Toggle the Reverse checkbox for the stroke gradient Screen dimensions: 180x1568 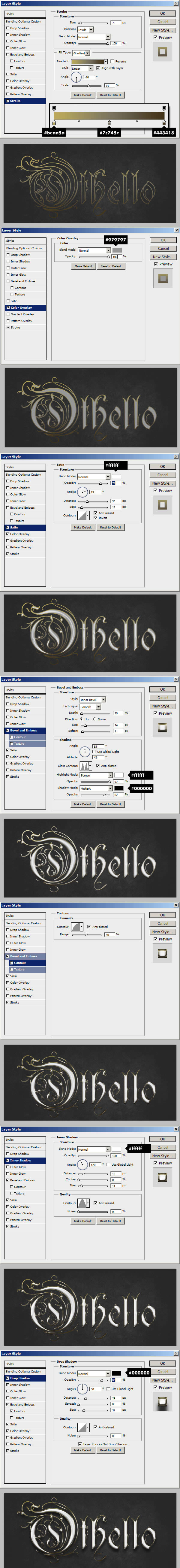(112, 62)
